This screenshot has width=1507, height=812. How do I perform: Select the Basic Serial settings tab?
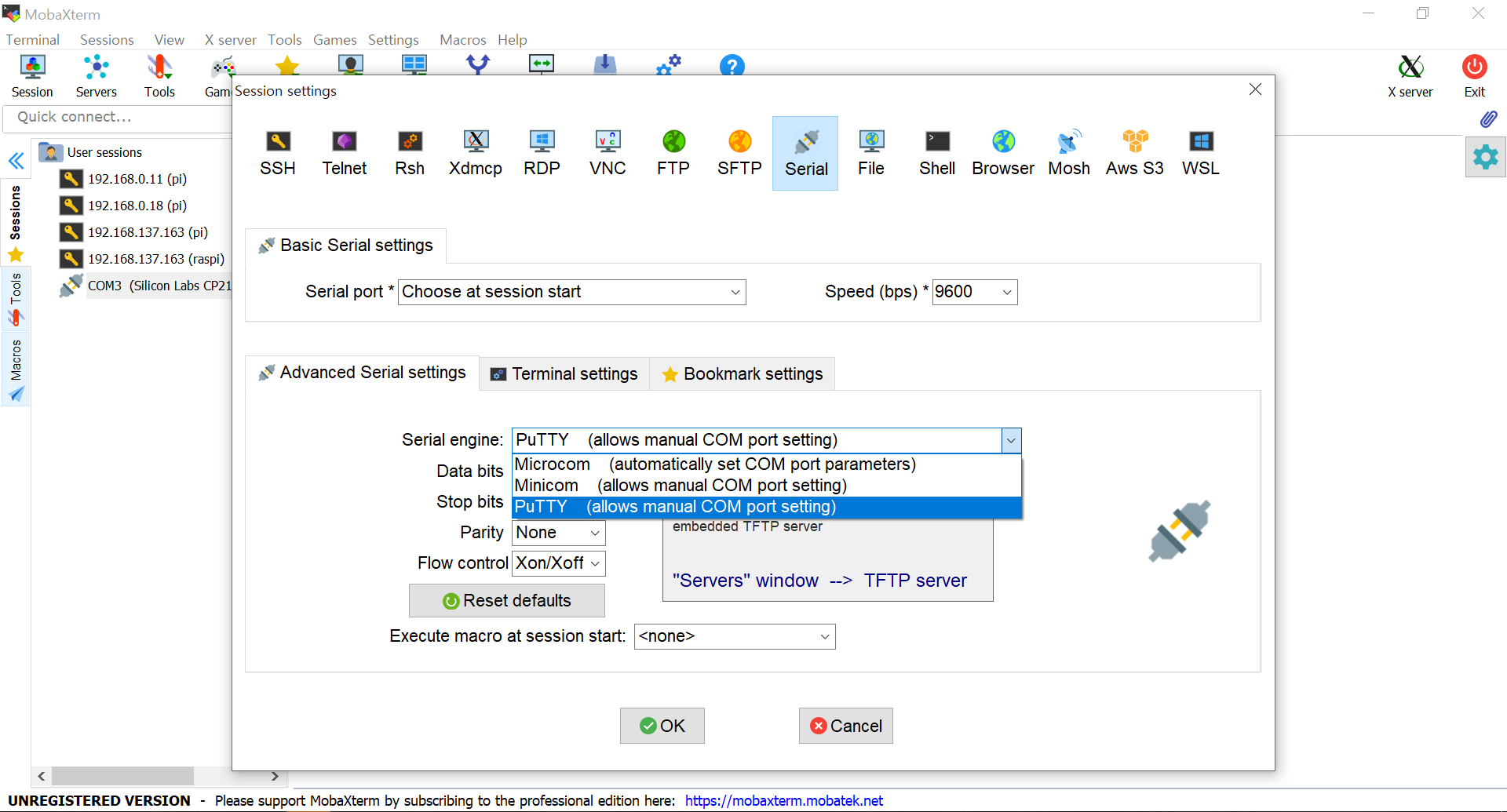point(345,246)
